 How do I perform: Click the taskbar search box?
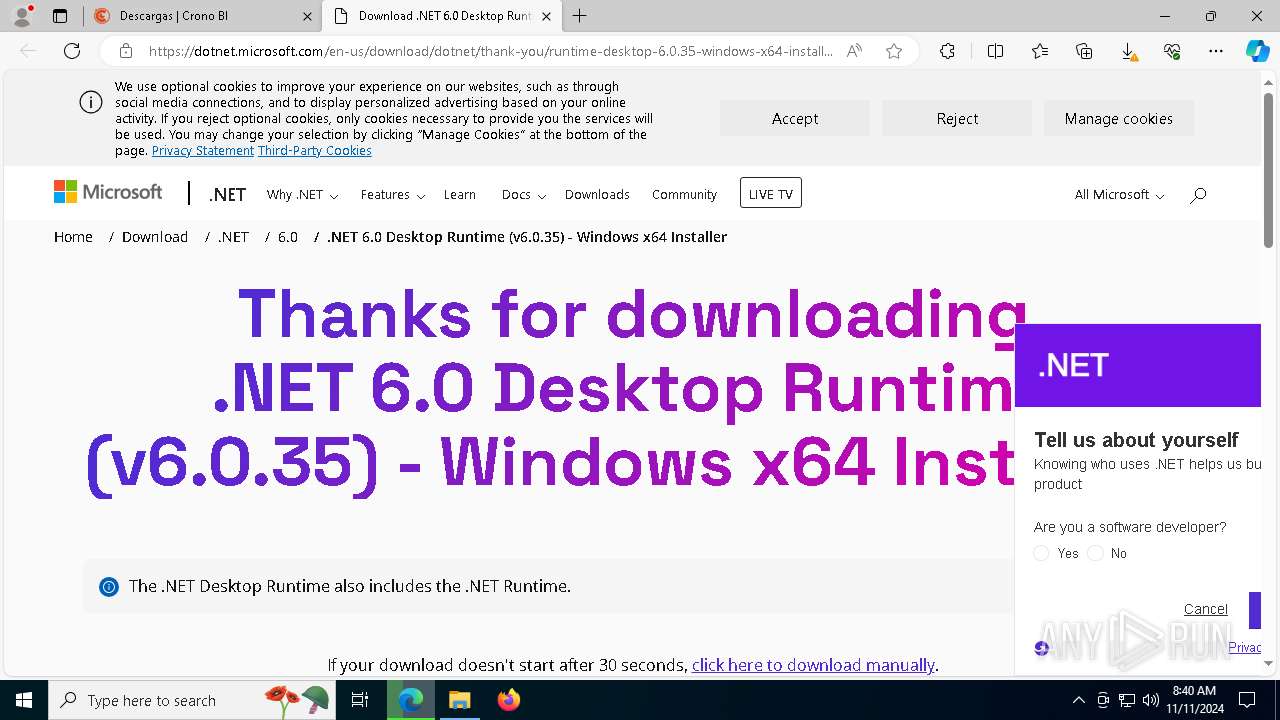(x=194, y=700)
